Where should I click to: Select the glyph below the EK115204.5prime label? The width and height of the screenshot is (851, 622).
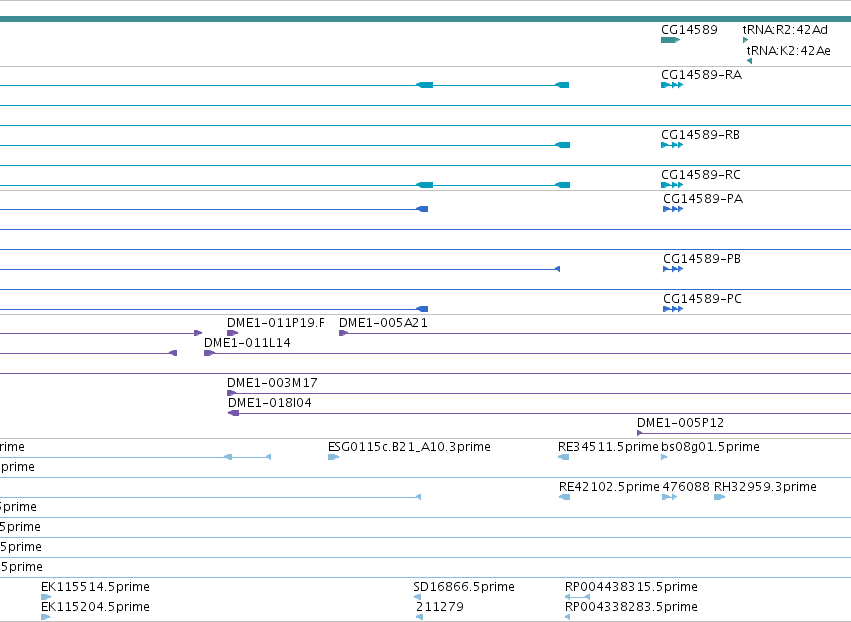tap(46, 617)
